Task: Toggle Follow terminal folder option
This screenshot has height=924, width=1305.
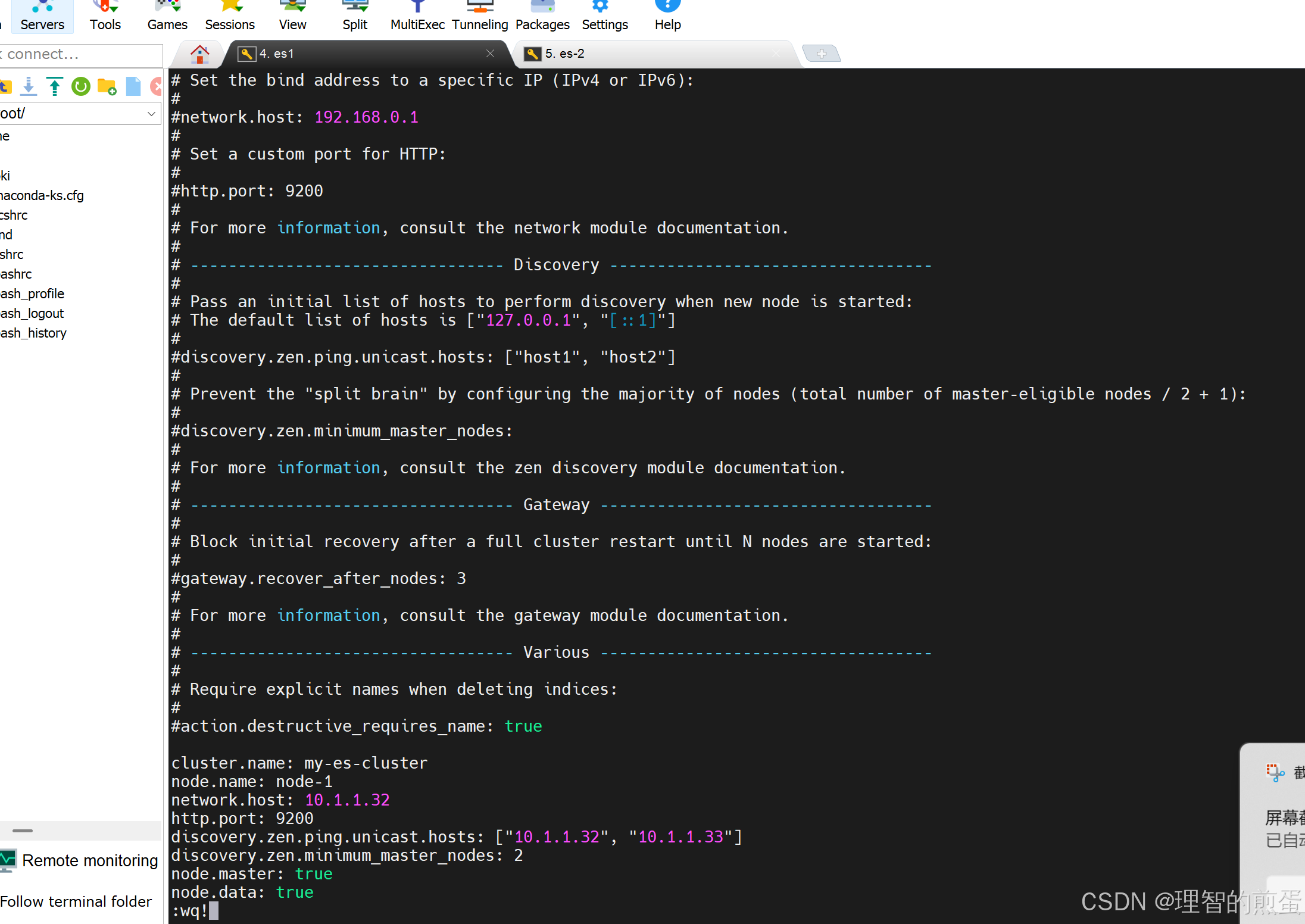Action: click(x=76, y=901)
